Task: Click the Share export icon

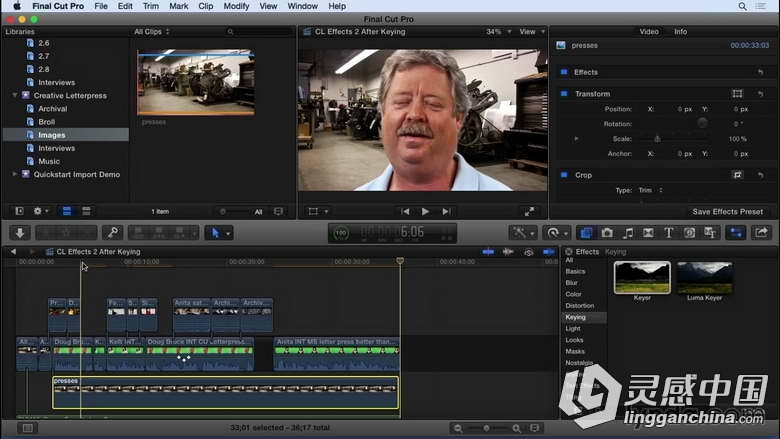Action: [761, 233]
